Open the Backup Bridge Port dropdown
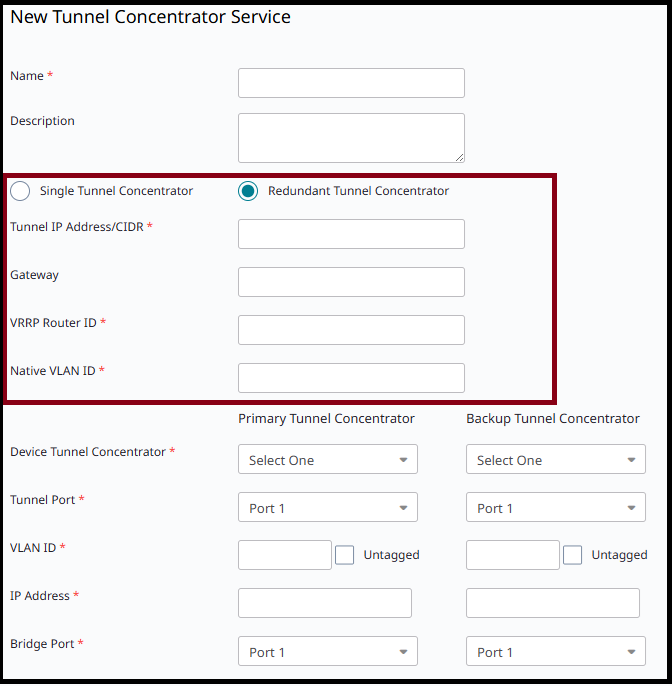672x686 pixels. click(555, 652)
